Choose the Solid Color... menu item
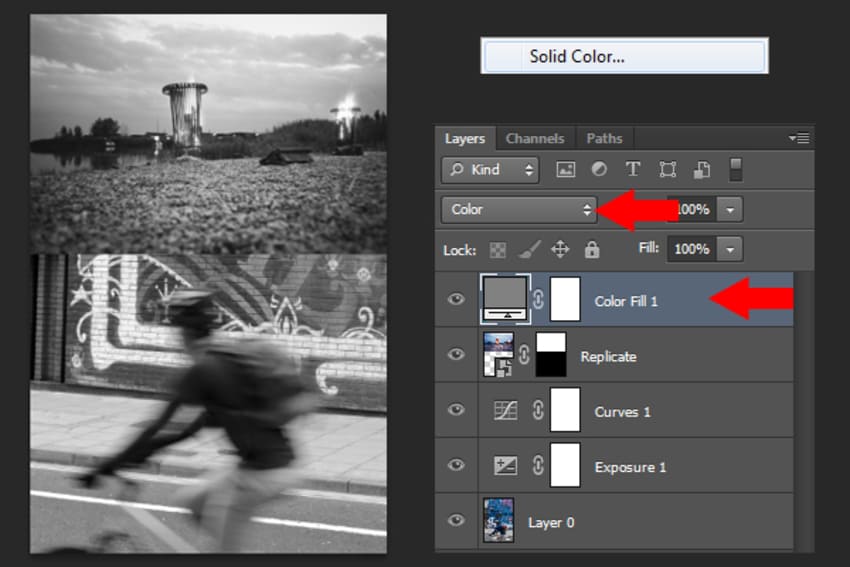Screen dimensions: 850x567 point(624,56)
